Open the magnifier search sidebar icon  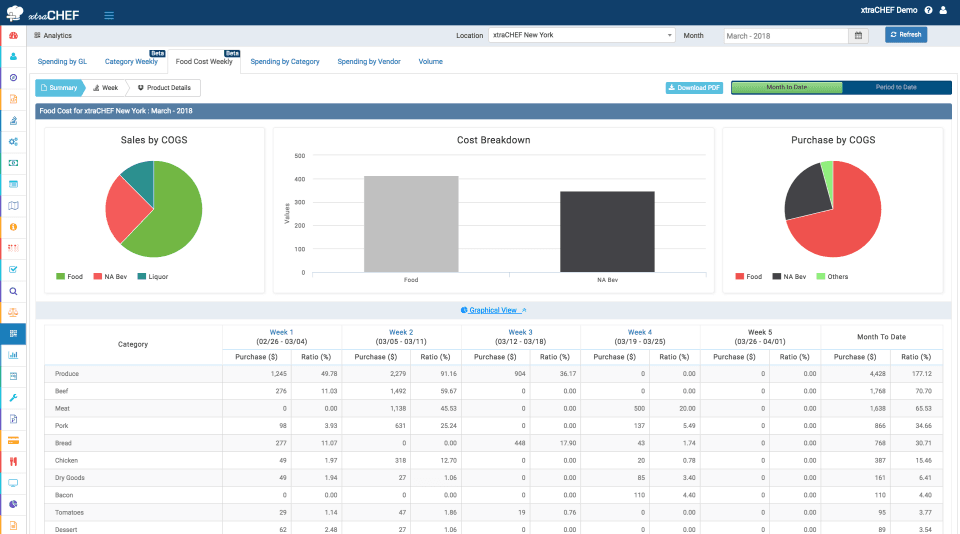[x=13, y=291]
